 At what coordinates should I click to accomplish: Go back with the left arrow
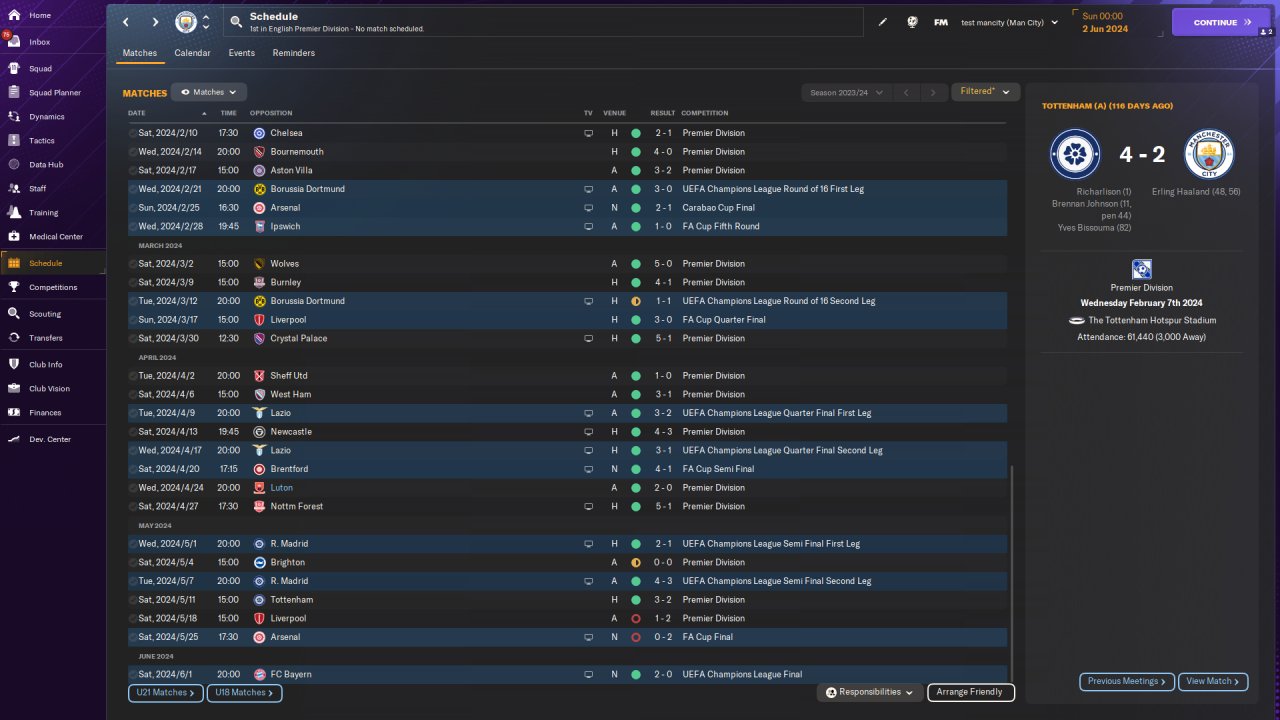(x=126, y=22)
